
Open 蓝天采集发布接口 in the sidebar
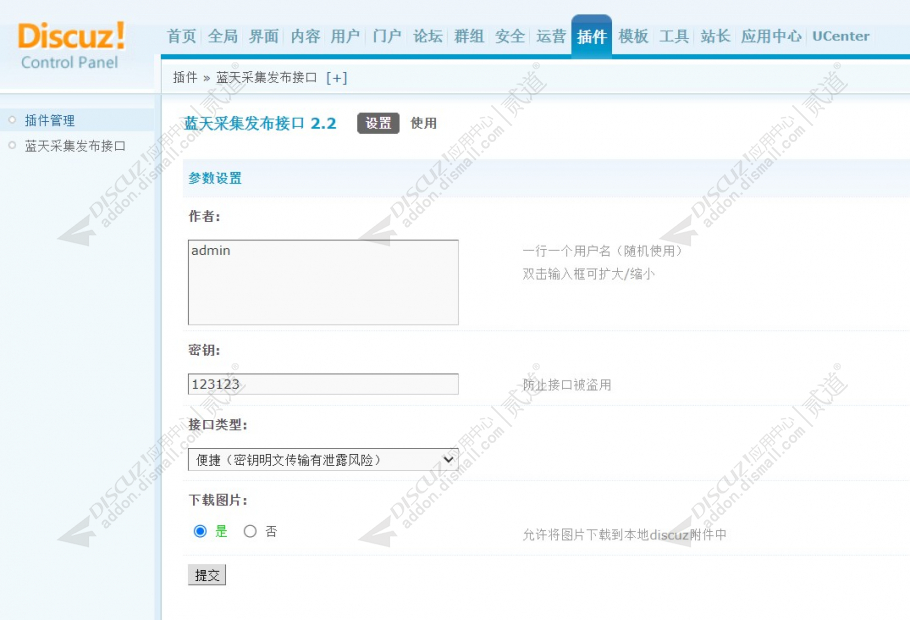pos(75,146)
